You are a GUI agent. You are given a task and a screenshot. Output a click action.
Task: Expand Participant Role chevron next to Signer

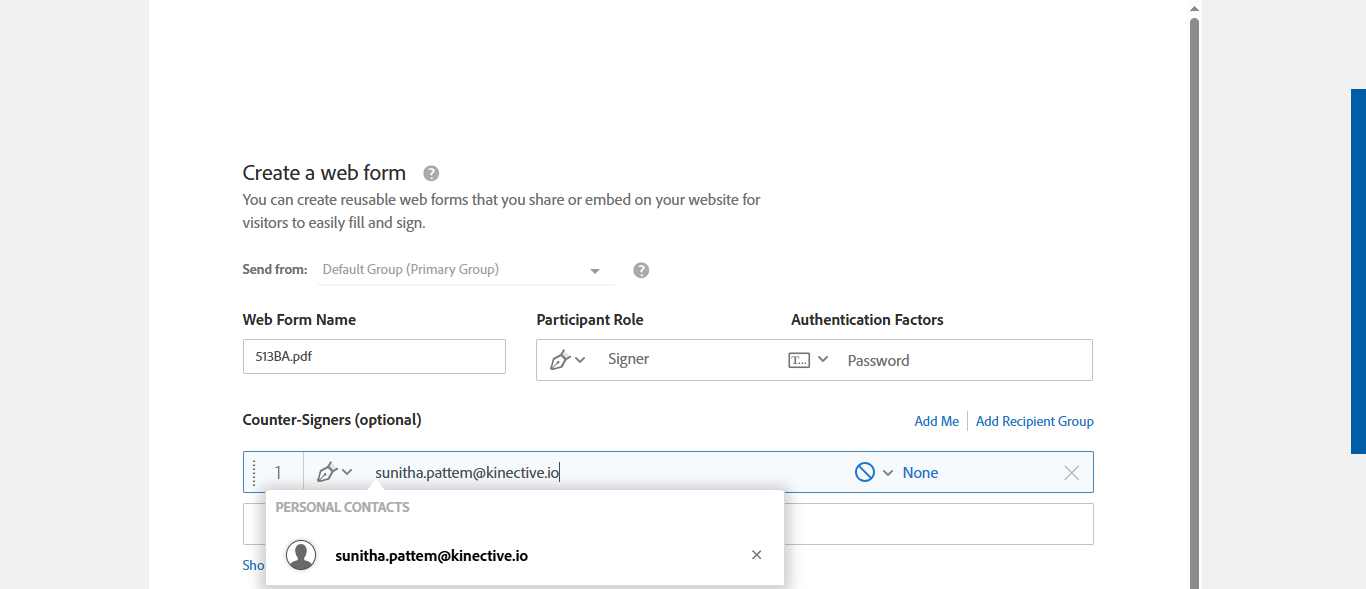[x=580, y=360]
